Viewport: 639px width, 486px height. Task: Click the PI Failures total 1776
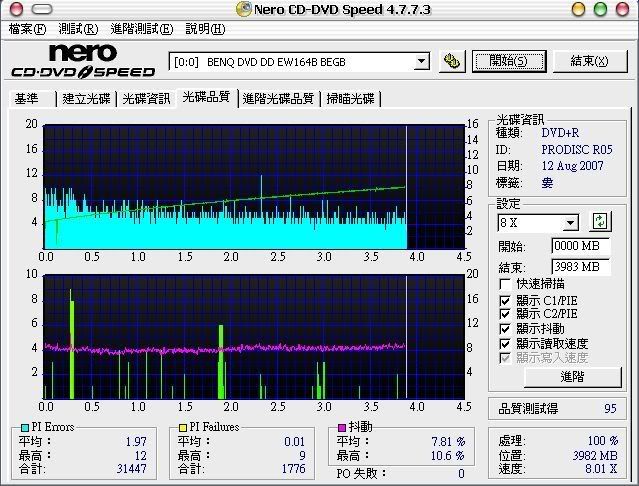[293, 469]
